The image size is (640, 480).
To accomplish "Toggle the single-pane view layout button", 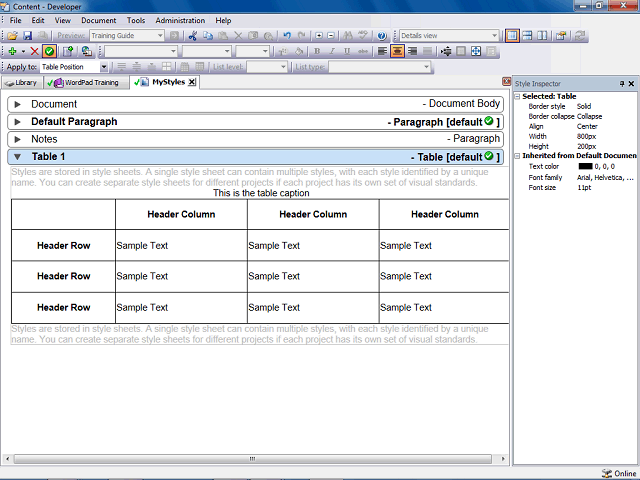I will [x=512, y=36].
